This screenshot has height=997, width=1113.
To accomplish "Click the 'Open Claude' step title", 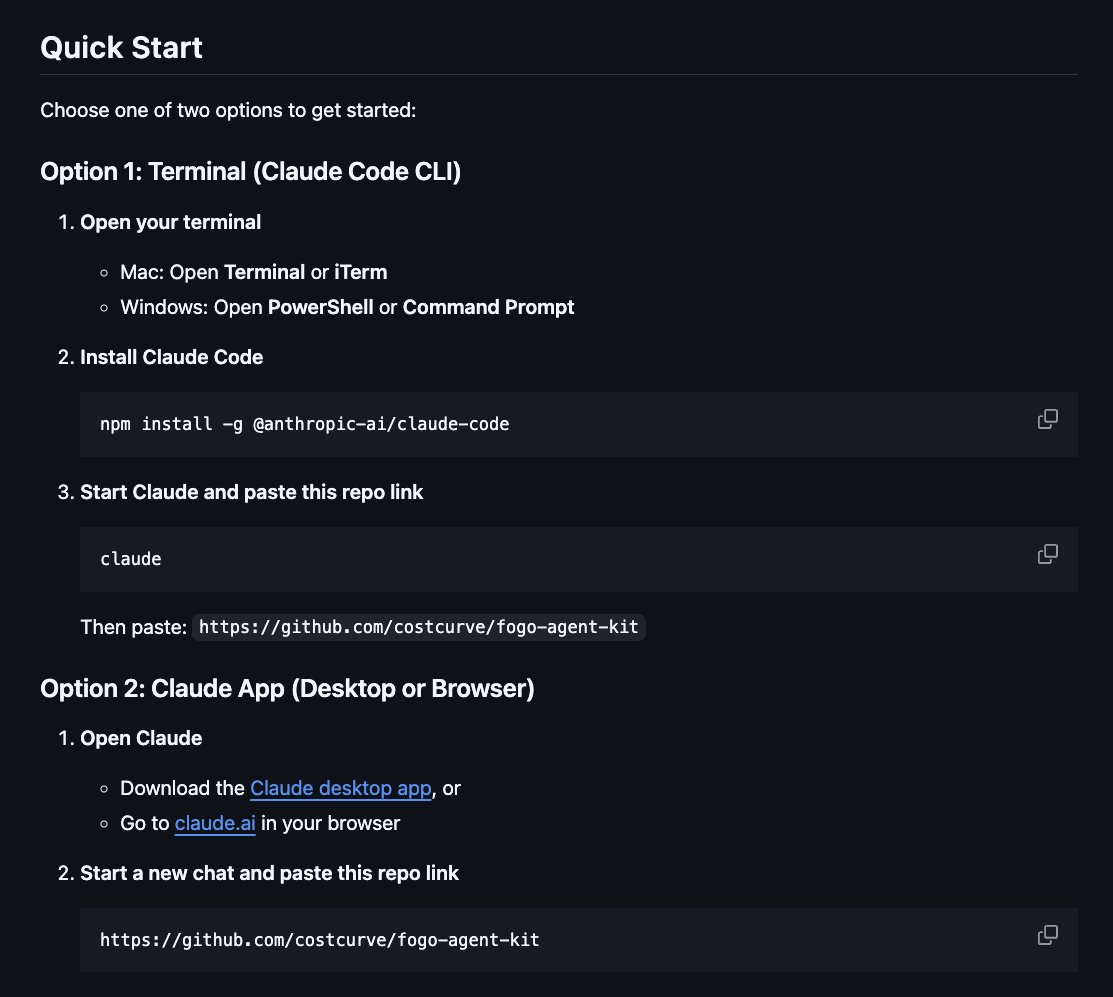I will tap(141, 738).
